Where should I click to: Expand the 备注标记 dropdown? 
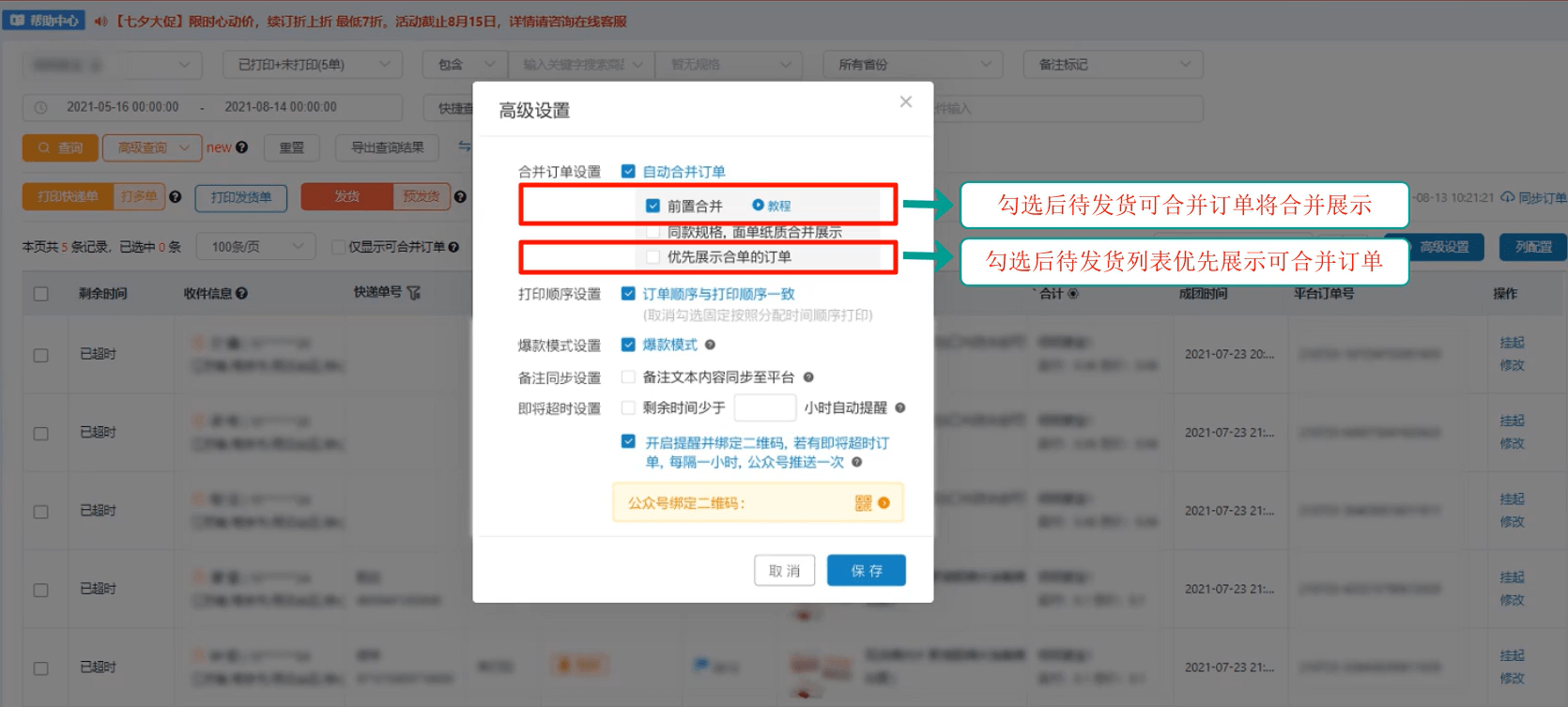[x=1114, y=65]
